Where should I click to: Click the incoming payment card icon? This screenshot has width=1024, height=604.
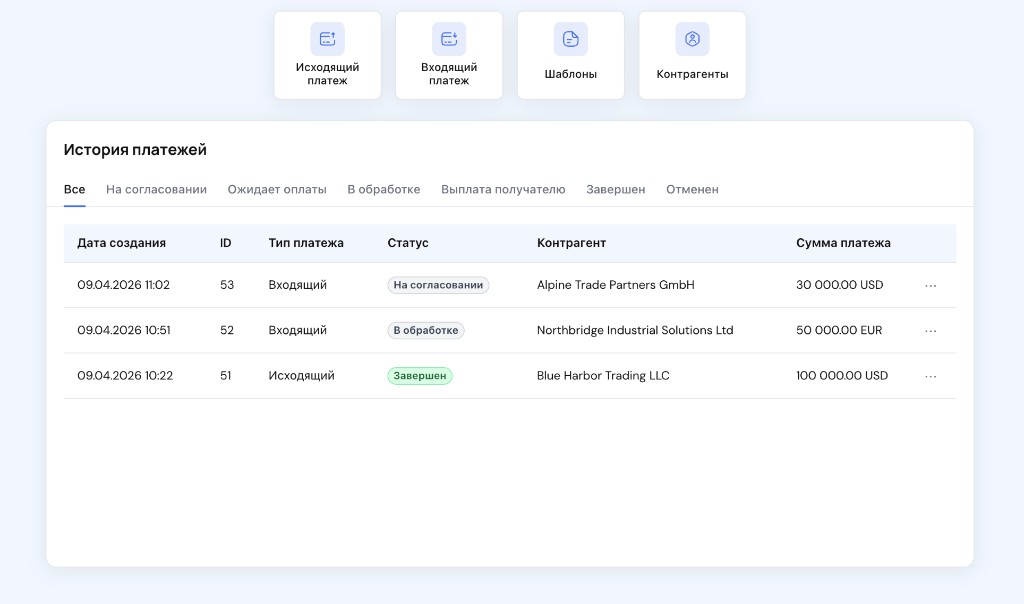pyautogui.click(x=449, y=39)
